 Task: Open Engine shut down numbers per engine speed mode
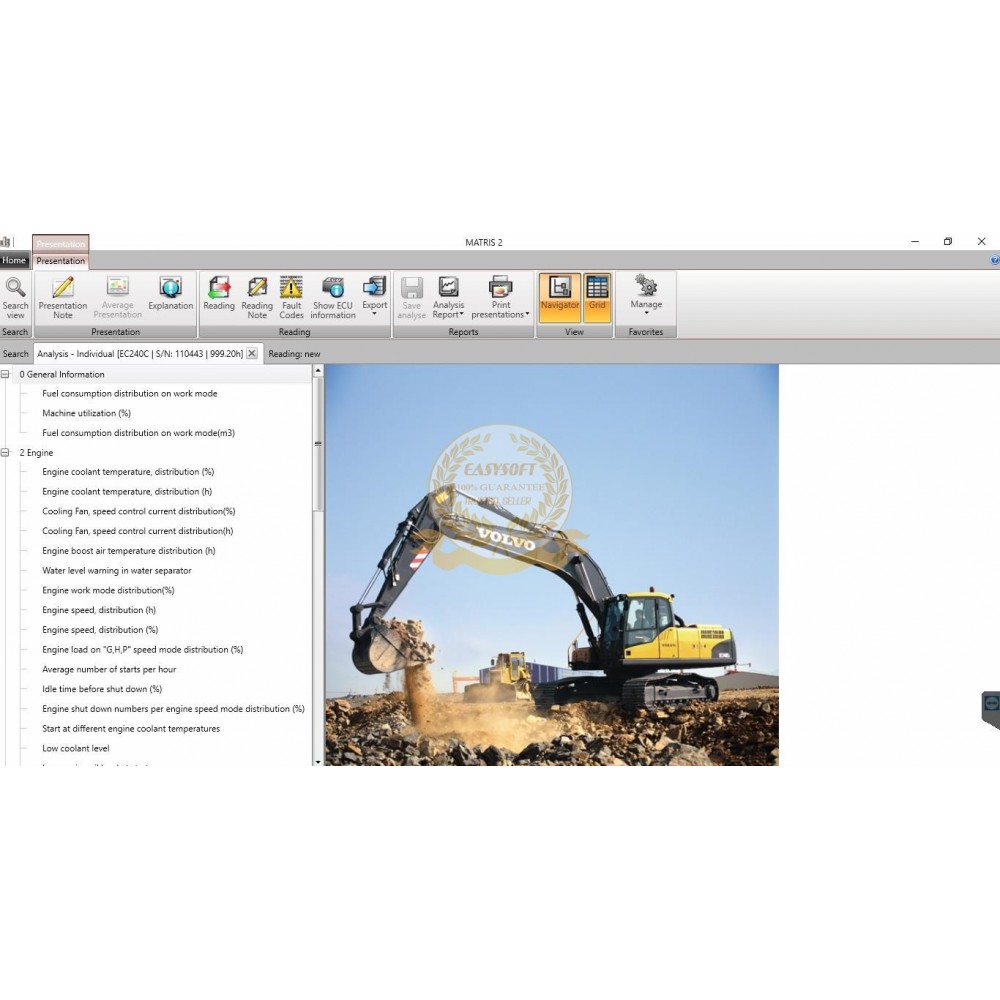(x=173, y=709)
